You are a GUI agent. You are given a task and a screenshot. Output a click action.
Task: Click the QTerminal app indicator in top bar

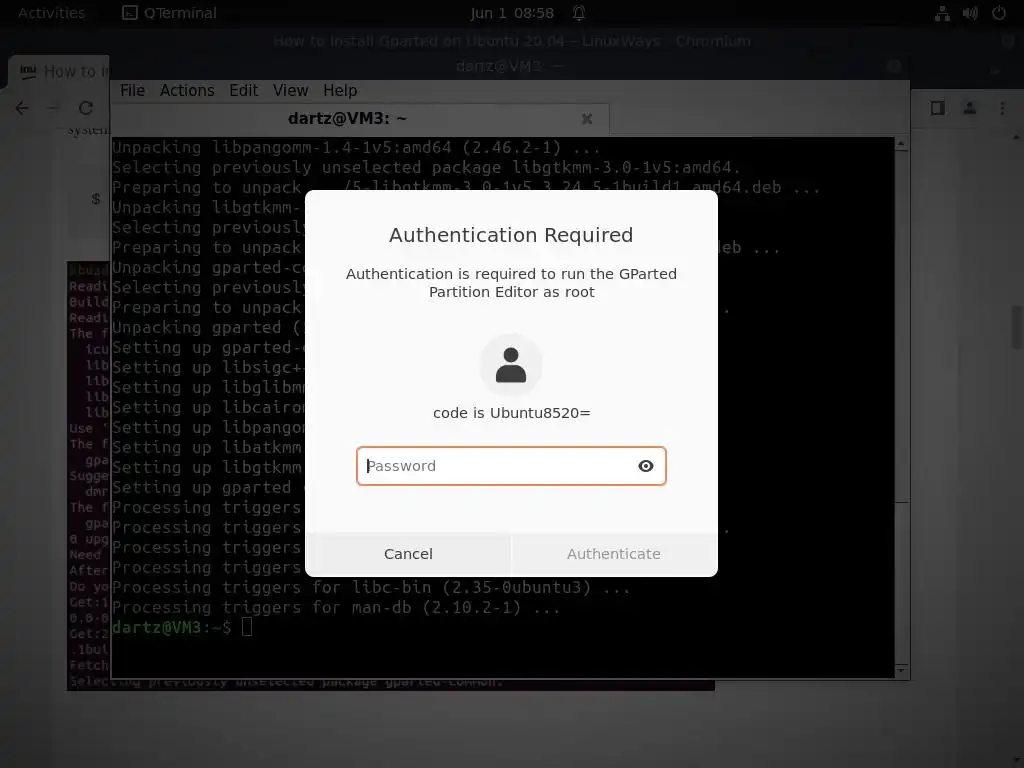(x=169, y=13)
